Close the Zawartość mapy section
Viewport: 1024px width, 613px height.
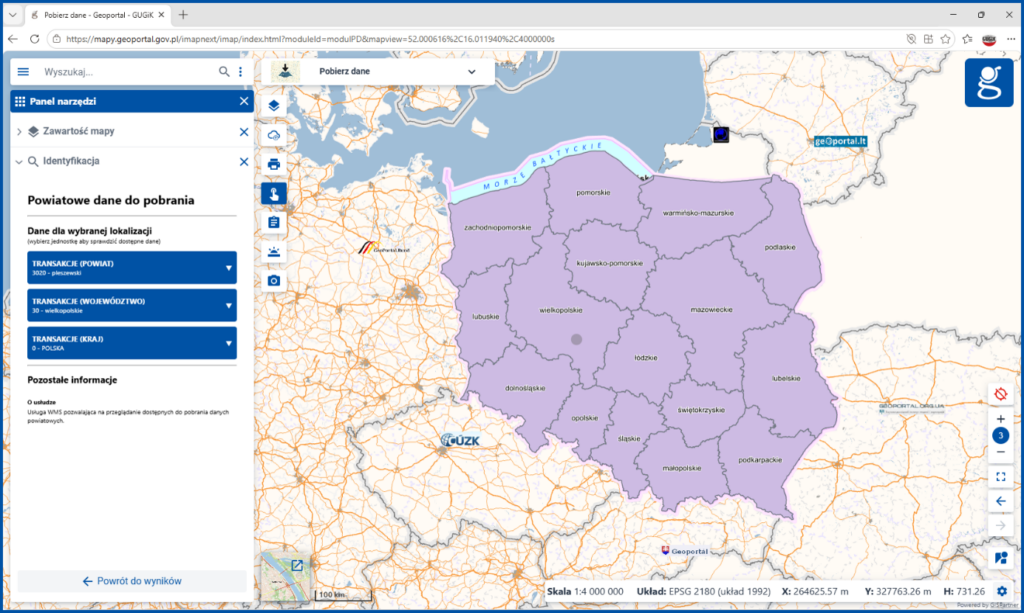point(244,132)
